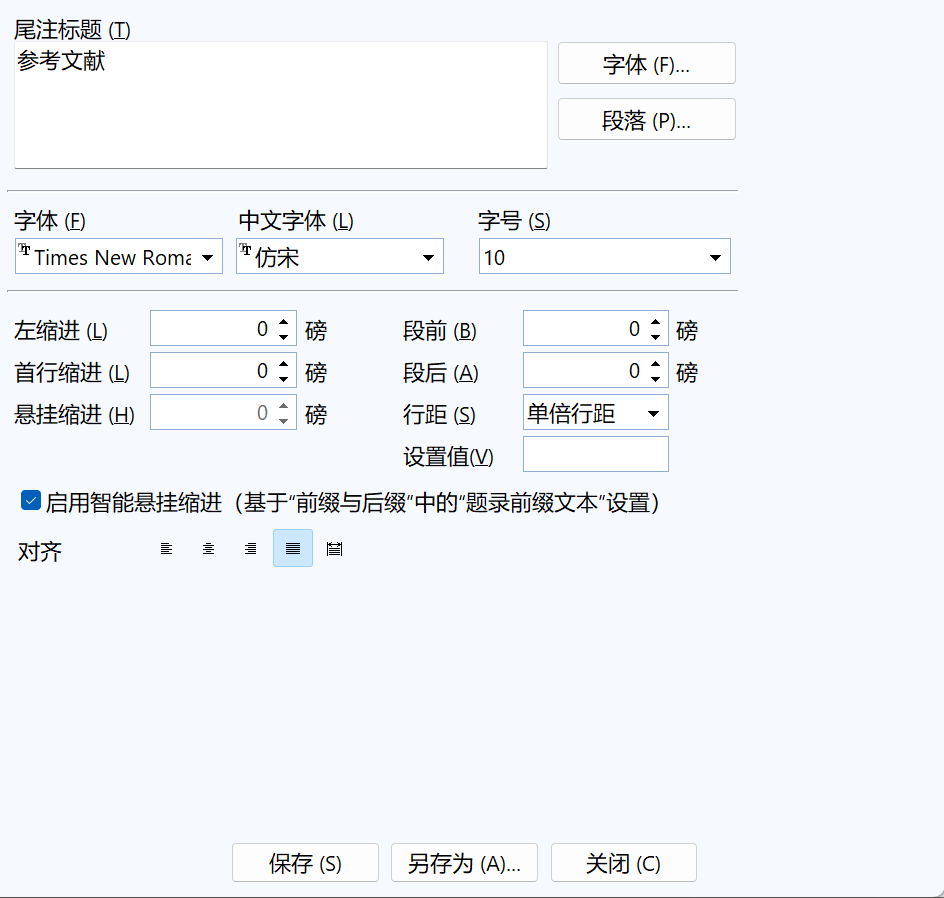
Task: Increase 段前 spacing with up arrow
Action: click(x=656, y=322)
